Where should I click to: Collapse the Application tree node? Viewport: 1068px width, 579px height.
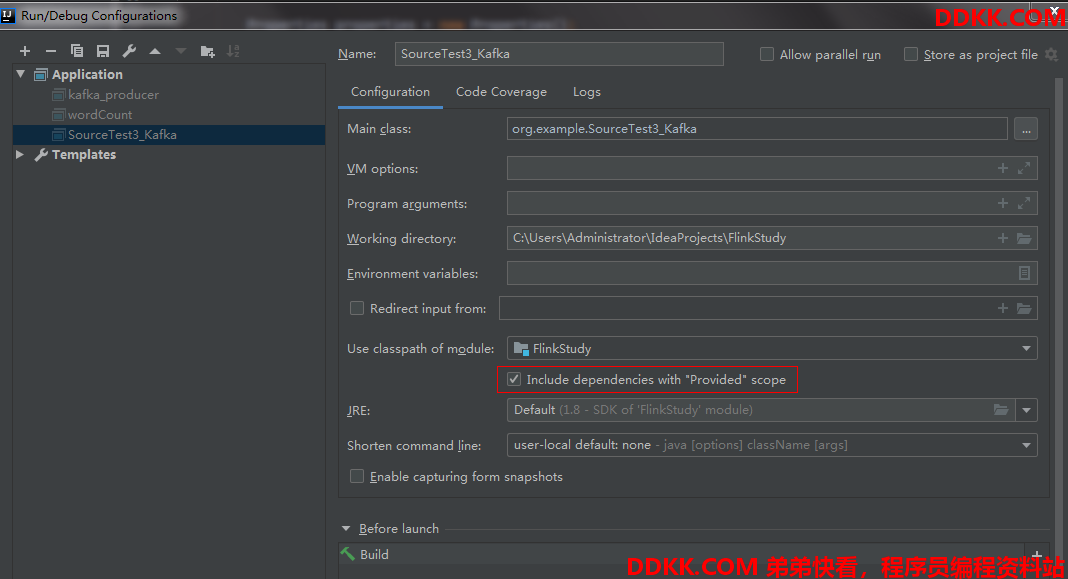click(20, 74)
